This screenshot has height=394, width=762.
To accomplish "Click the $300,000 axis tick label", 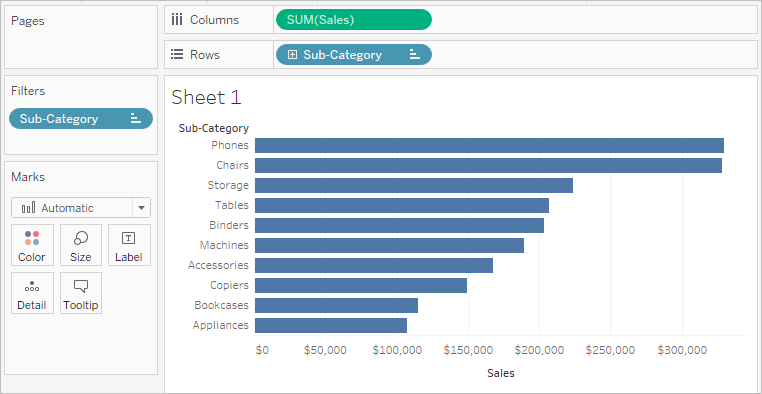I will [x=682, y=350].
